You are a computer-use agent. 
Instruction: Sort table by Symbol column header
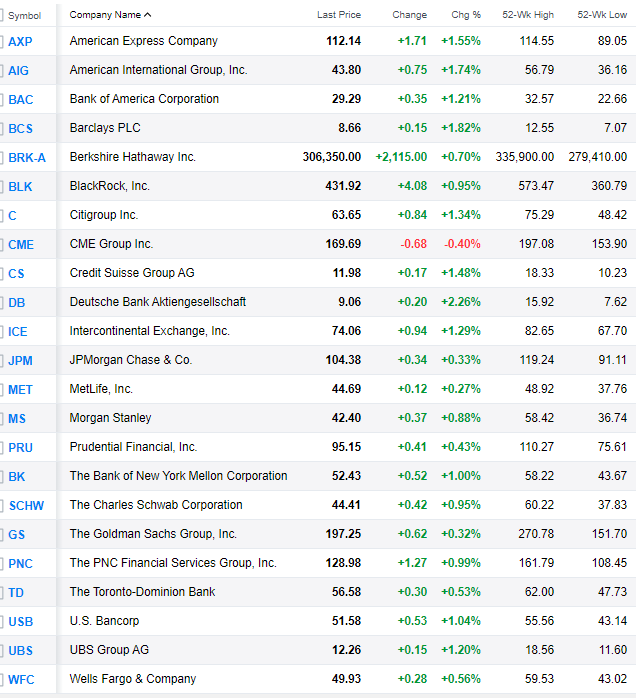(24, 16)
